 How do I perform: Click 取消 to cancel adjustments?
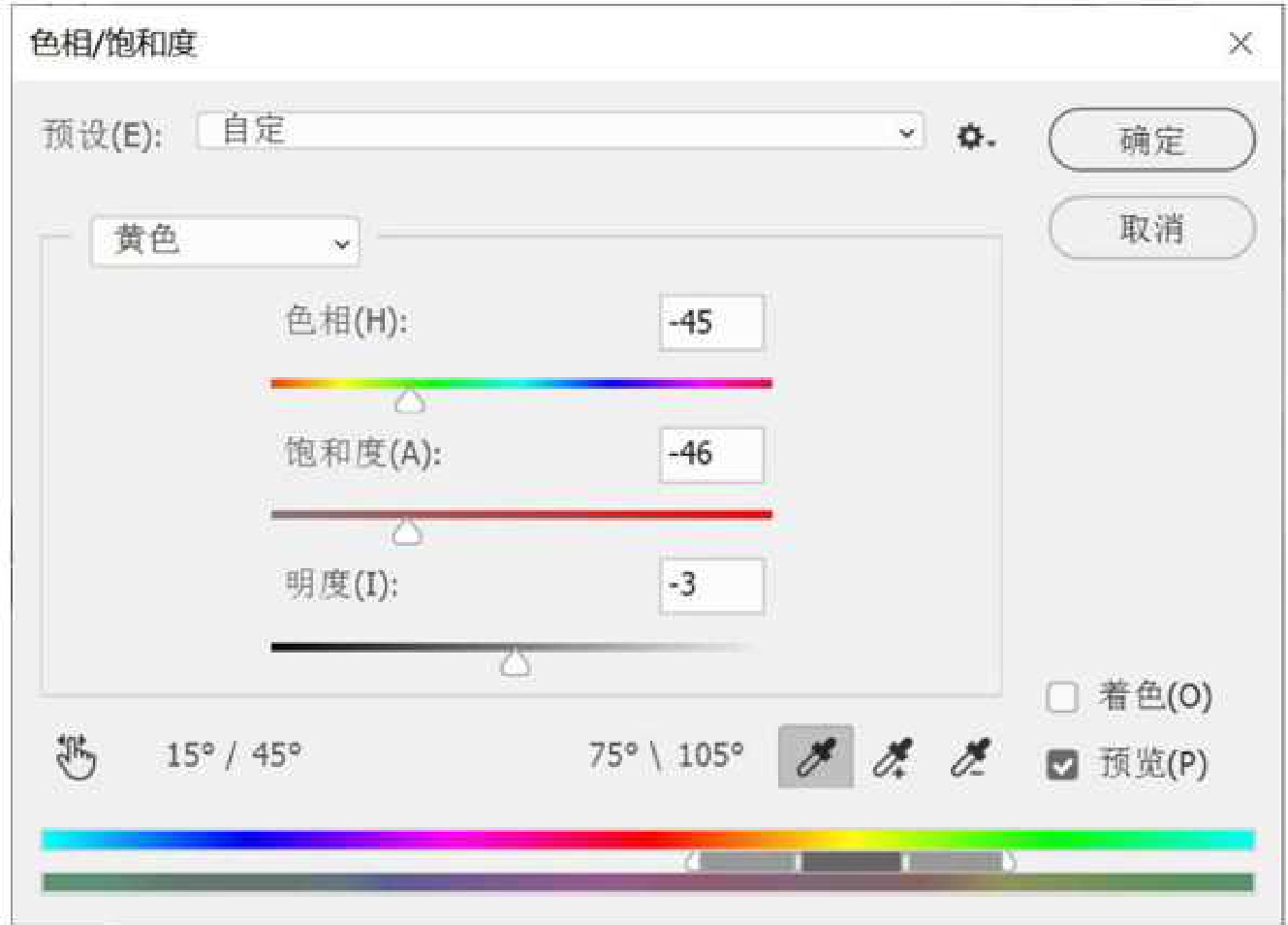[x=1151, y=229]
